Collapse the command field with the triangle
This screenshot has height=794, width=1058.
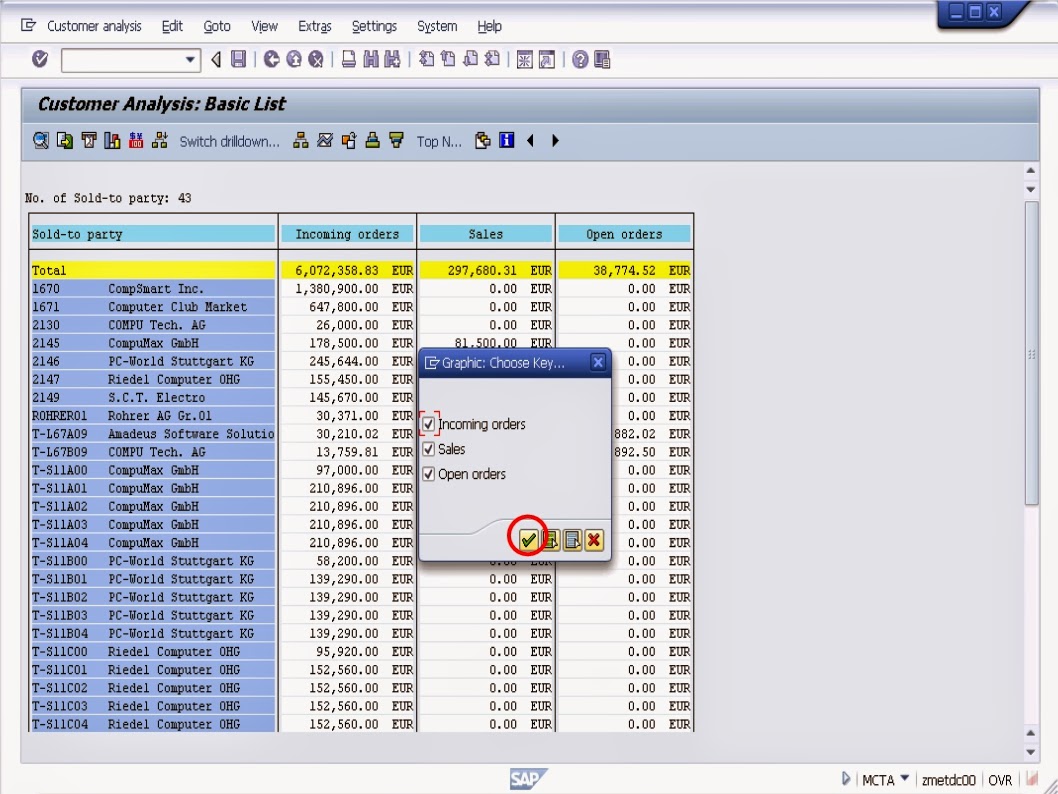pos(216,59)
